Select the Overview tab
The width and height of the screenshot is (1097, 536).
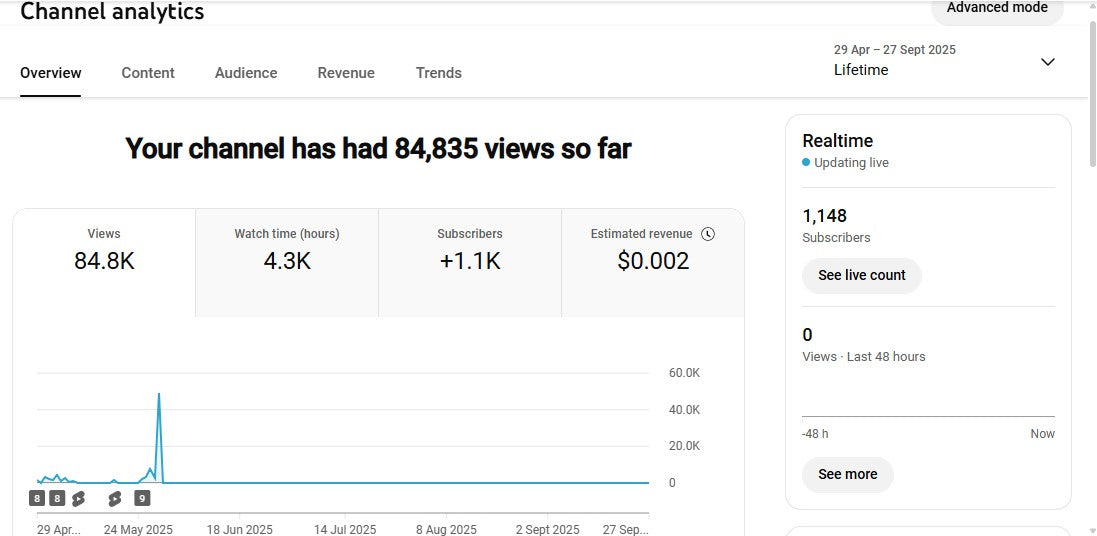tap(51, 73)
